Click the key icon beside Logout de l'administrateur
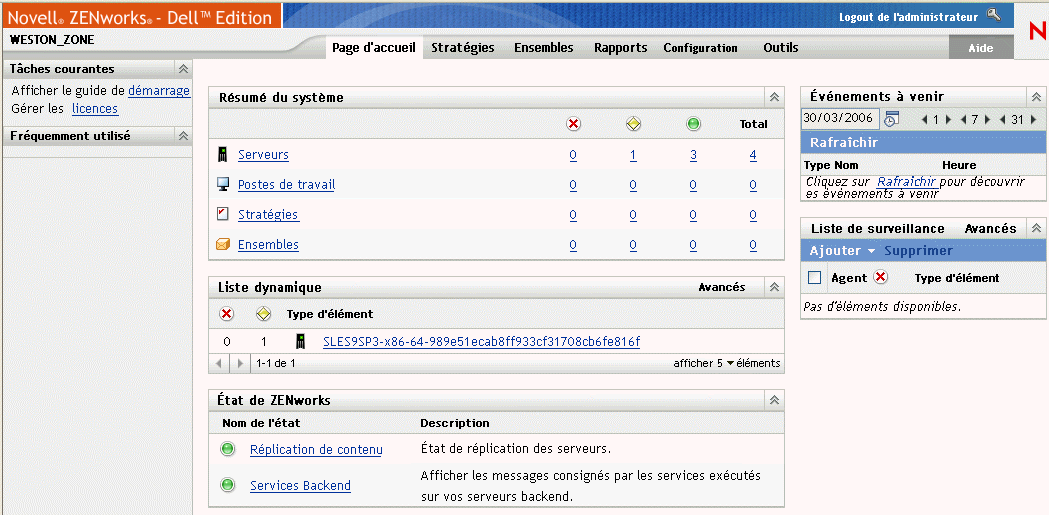The height and width of the screenshot is (515, 1049). [994, 15]
